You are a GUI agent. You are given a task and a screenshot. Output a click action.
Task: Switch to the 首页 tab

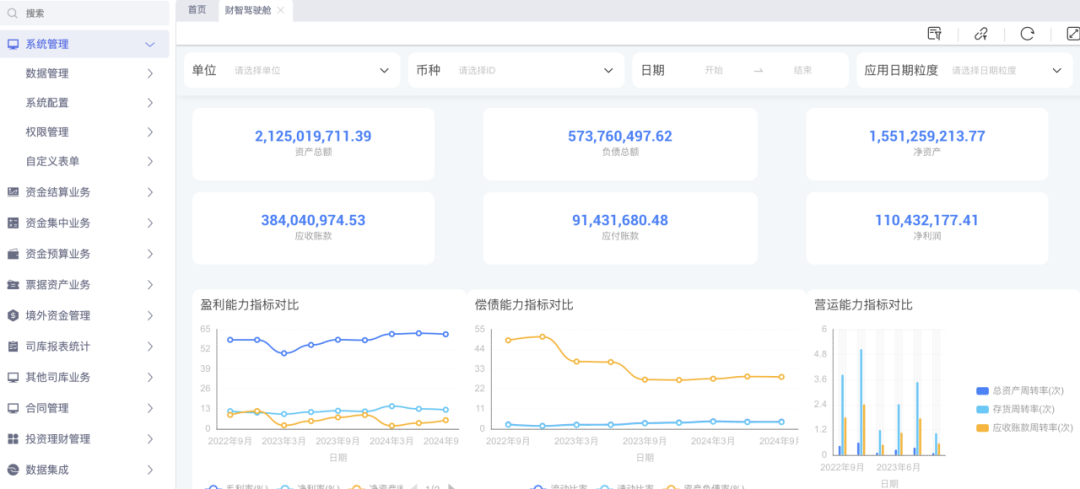pyautogui.click(x=197, y=10)
